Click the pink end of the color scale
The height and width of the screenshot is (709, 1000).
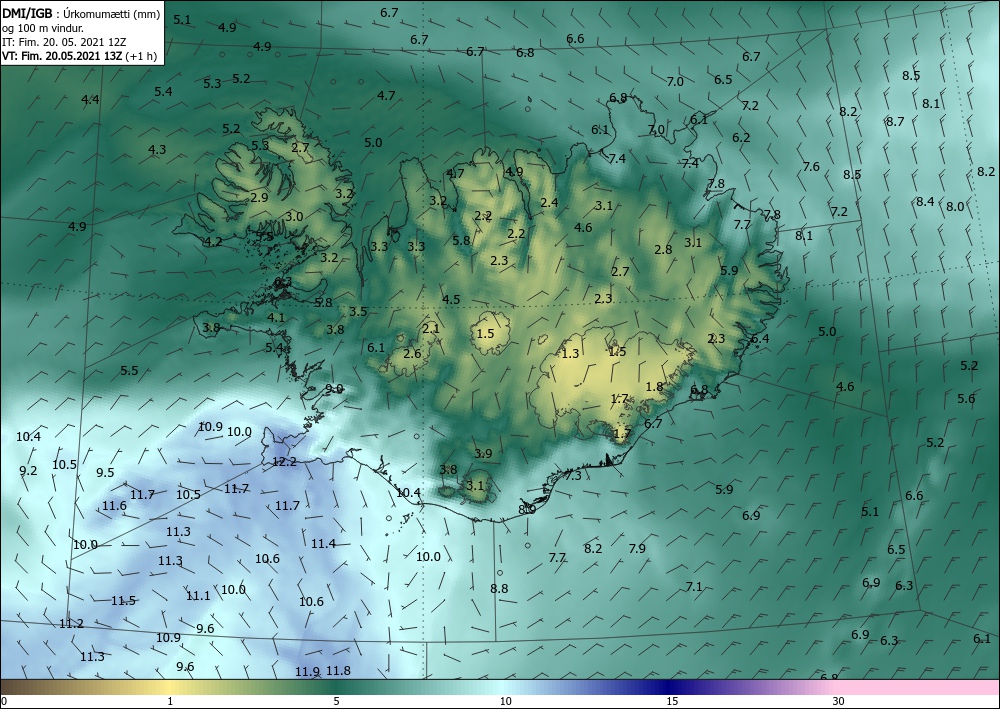(918, 687)
